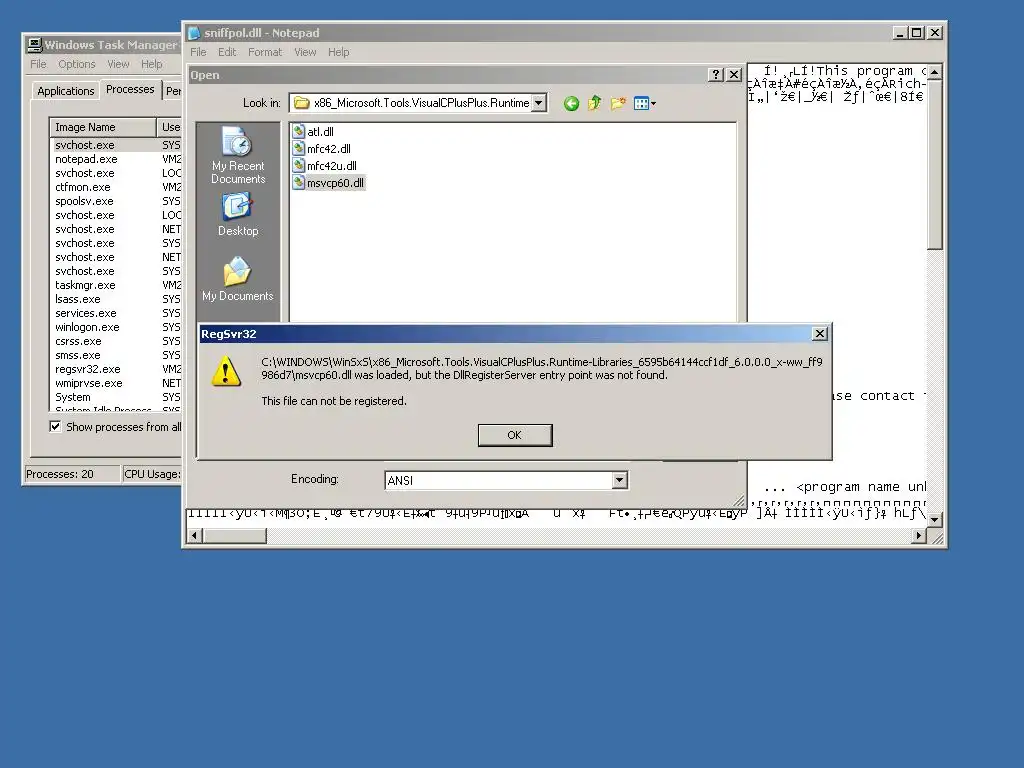Select the atl.dll file icon
This screenshot has height=768, width=1024.
pos(298,132)
